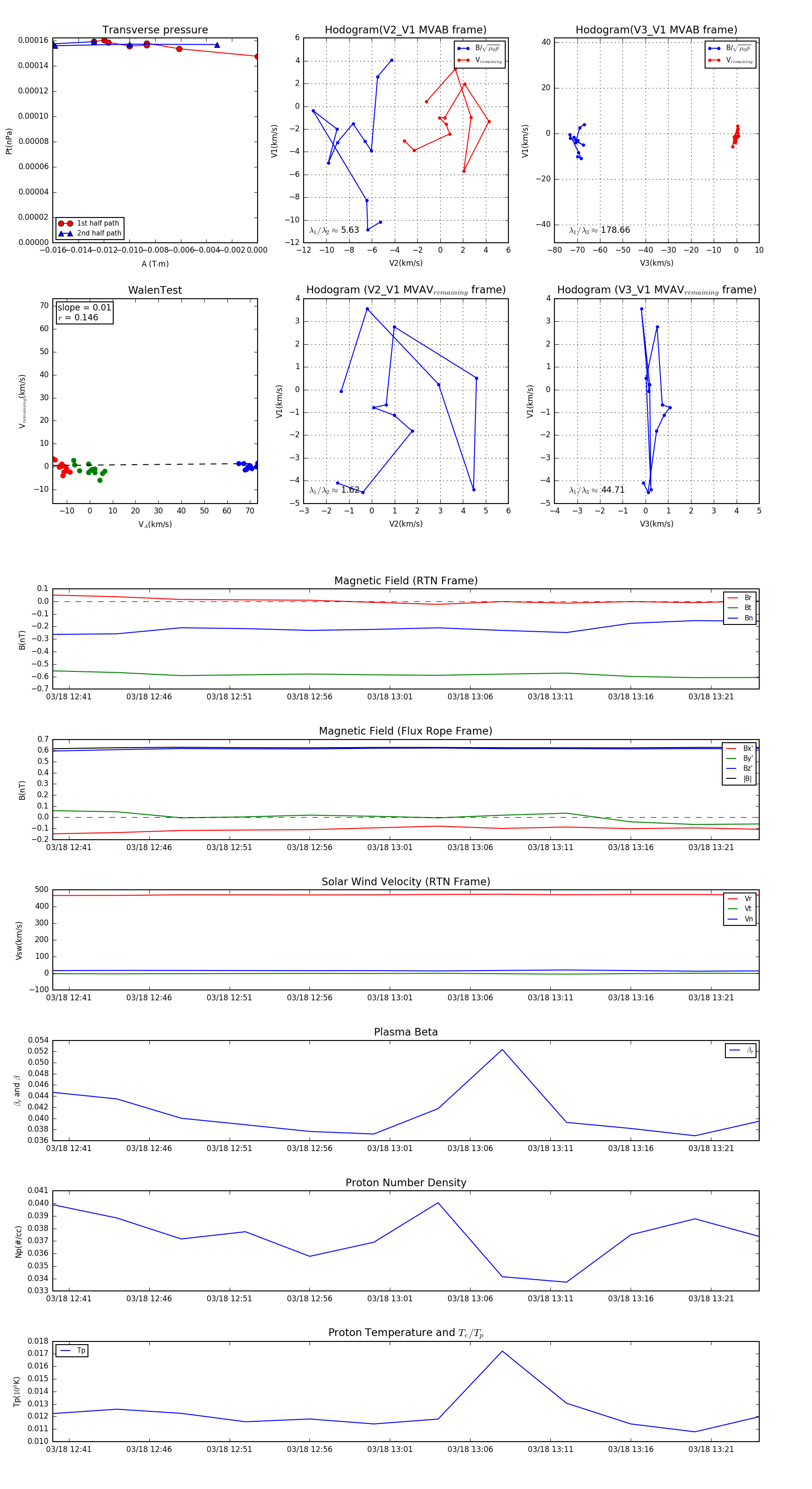Click the "Vn" legend entry
This screenshot has height=1489, width=812.
(x=740, y=919)
